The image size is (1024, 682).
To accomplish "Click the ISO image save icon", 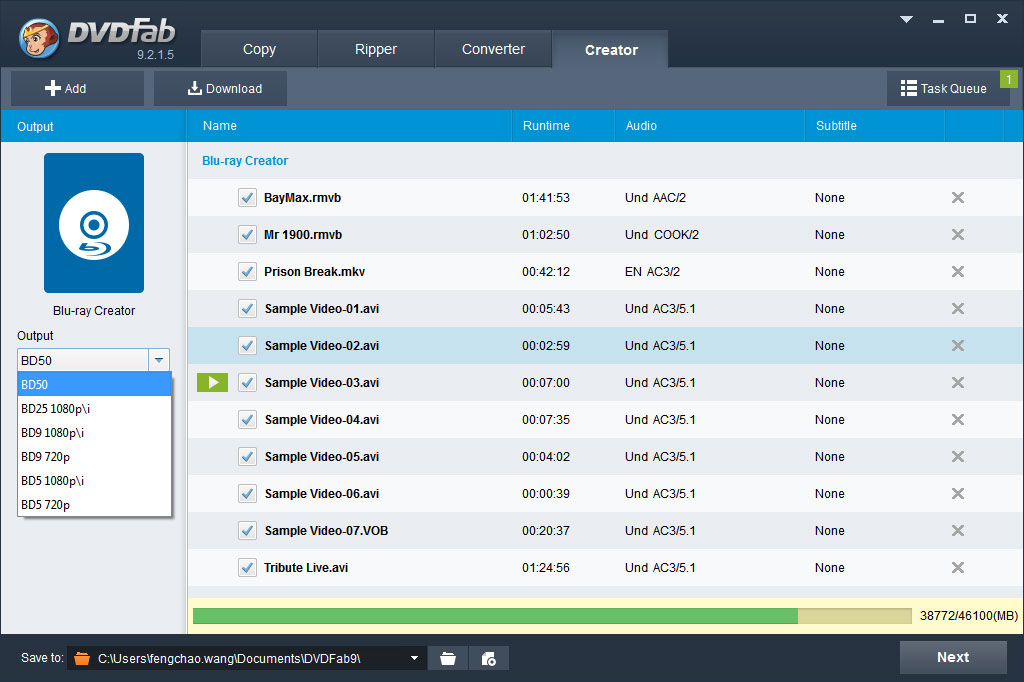I will coord(488,658).
